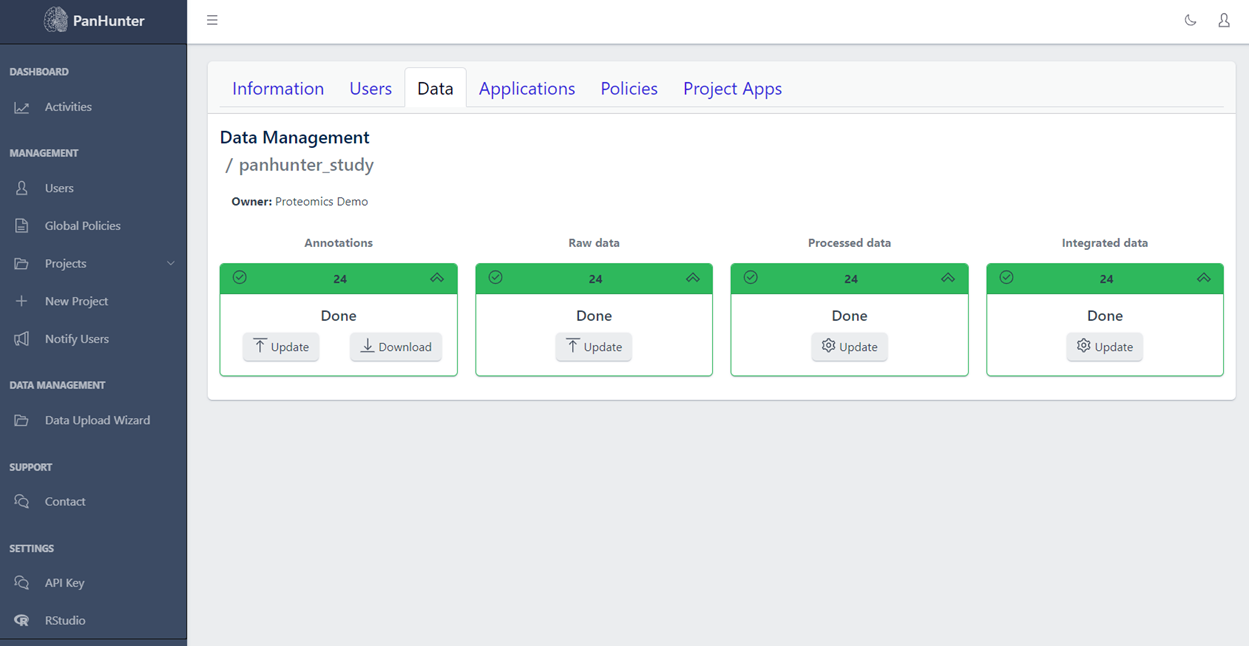Open RStudio from the sidebar icon

click(20, 620)
